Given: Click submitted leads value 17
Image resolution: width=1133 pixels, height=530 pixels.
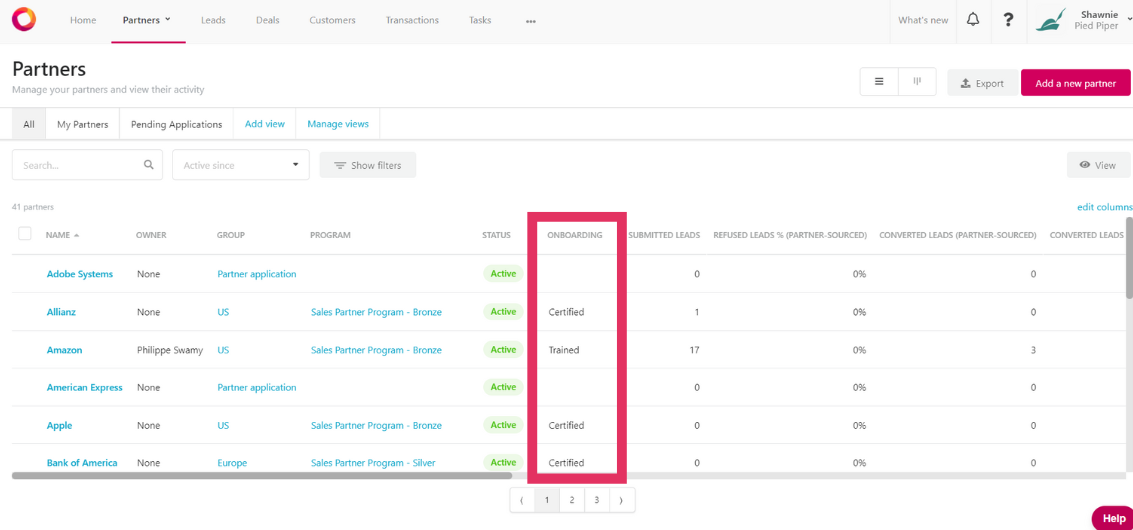Looking at the screenshot, I should pyautogui.click(x=694, y=349).
